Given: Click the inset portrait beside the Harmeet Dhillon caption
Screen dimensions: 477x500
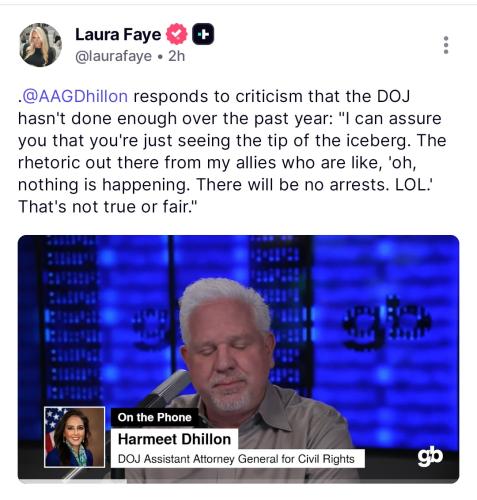Looking at the screenshot, I should [x=75, y=437].
